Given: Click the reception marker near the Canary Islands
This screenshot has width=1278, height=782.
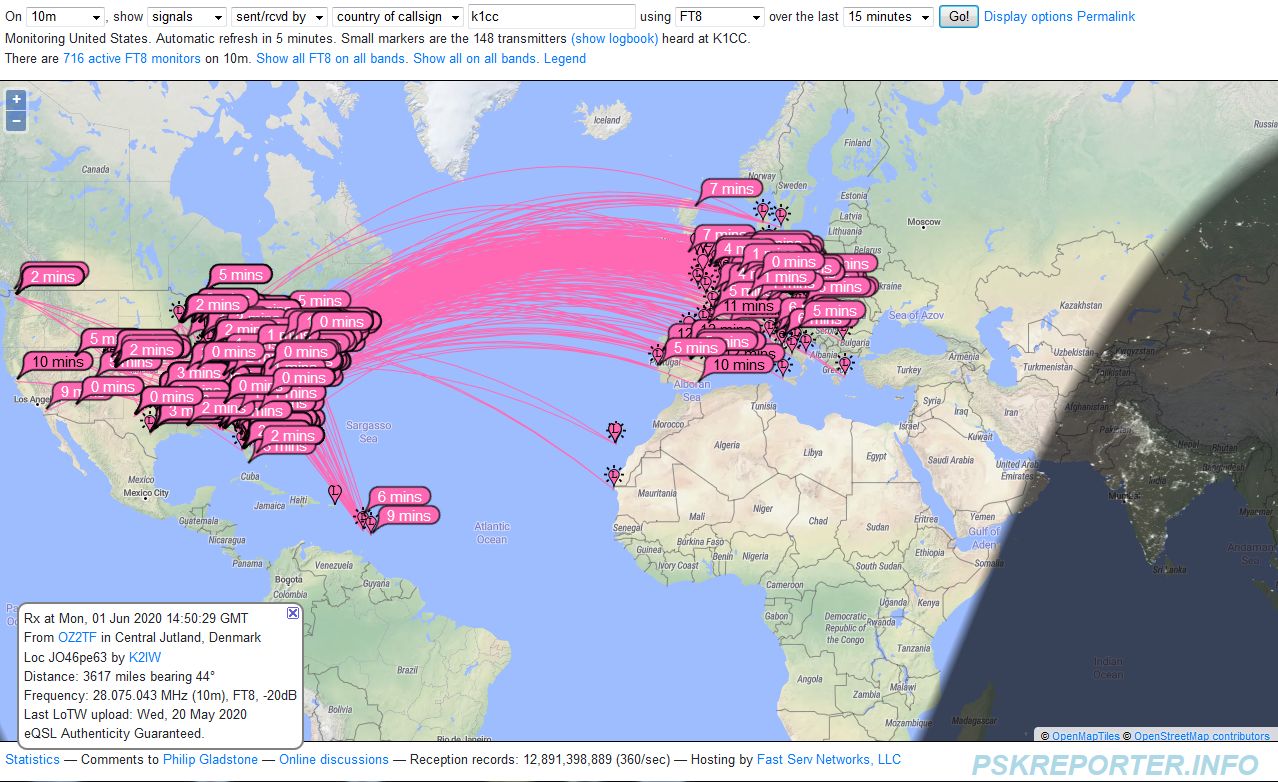Looking at the screenshot, I should (x=614, y=431).
